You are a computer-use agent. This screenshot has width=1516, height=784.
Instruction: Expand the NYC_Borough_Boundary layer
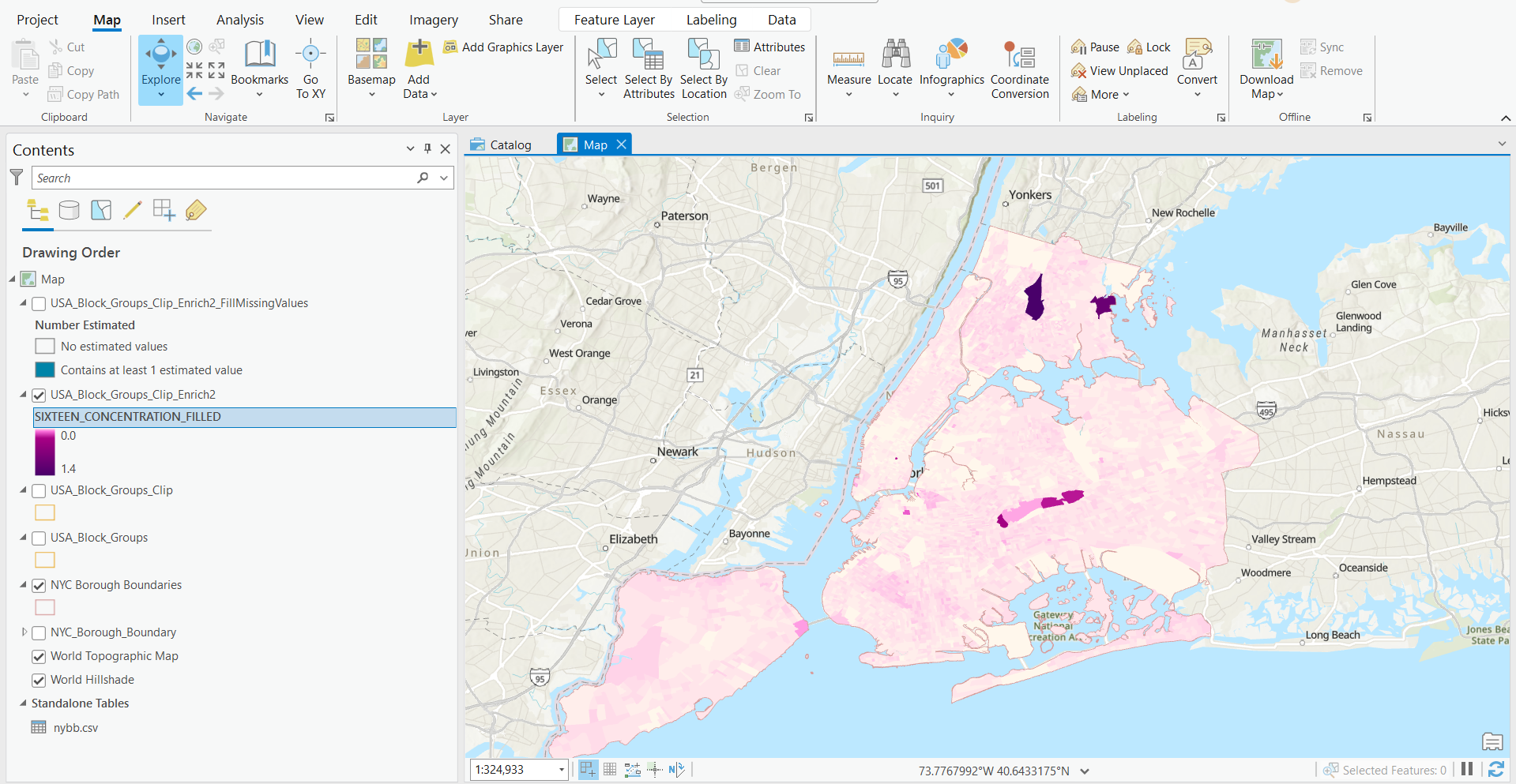click(24, 632)
